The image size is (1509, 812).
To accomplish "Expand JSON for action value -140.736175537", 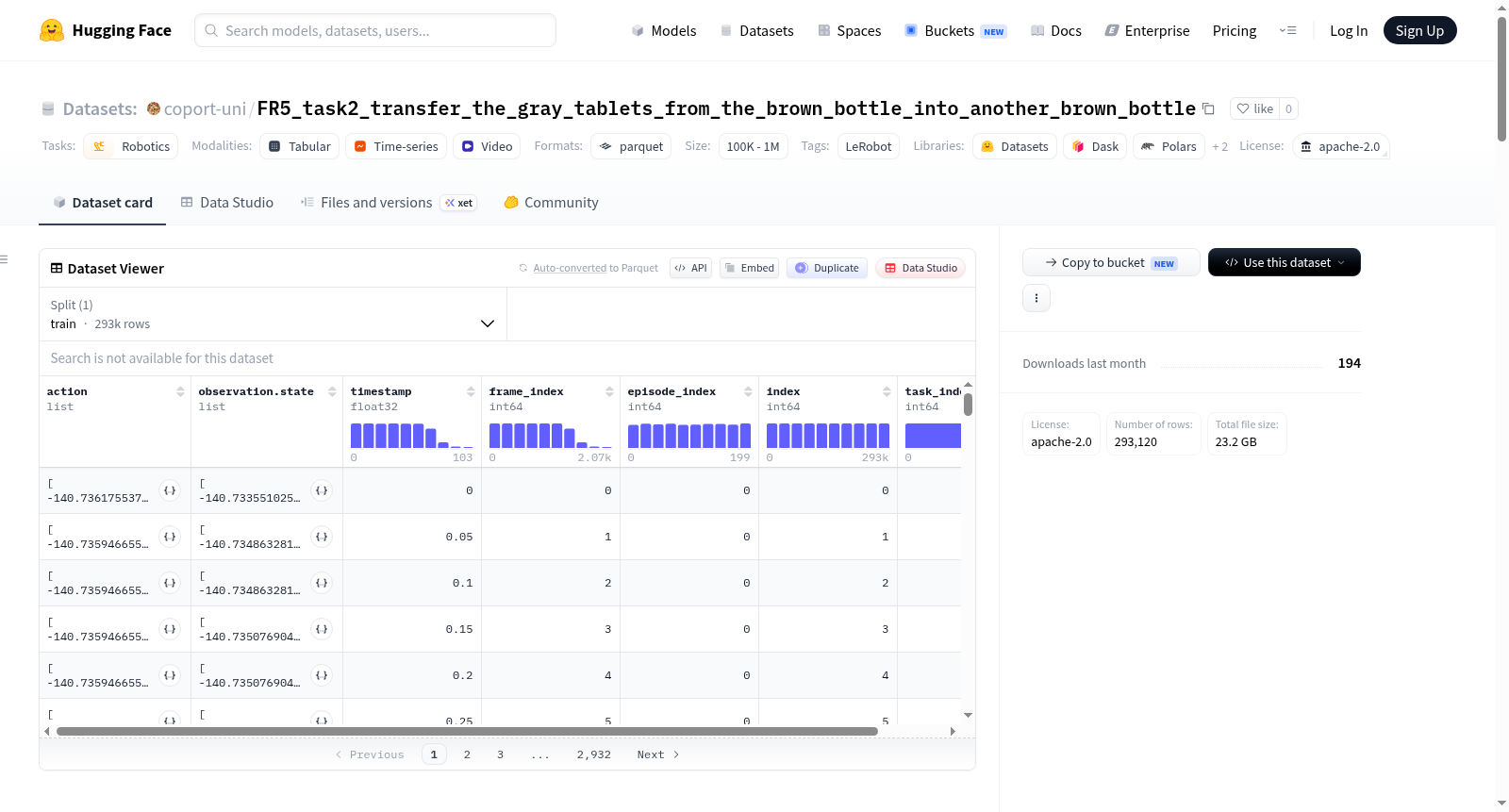I will [170, 490].
